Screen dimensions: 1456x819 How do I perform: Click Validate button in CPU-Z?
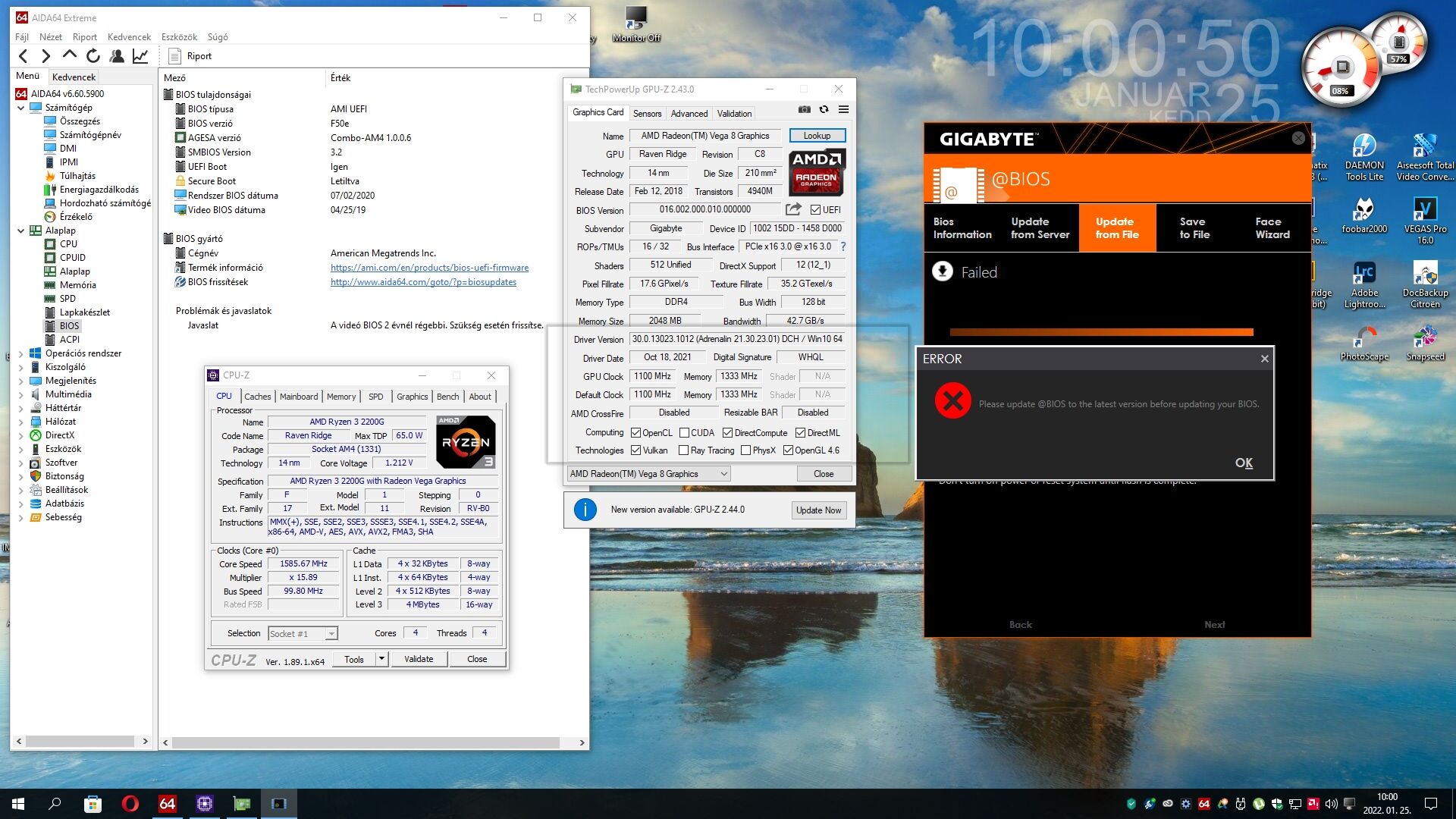419,659
